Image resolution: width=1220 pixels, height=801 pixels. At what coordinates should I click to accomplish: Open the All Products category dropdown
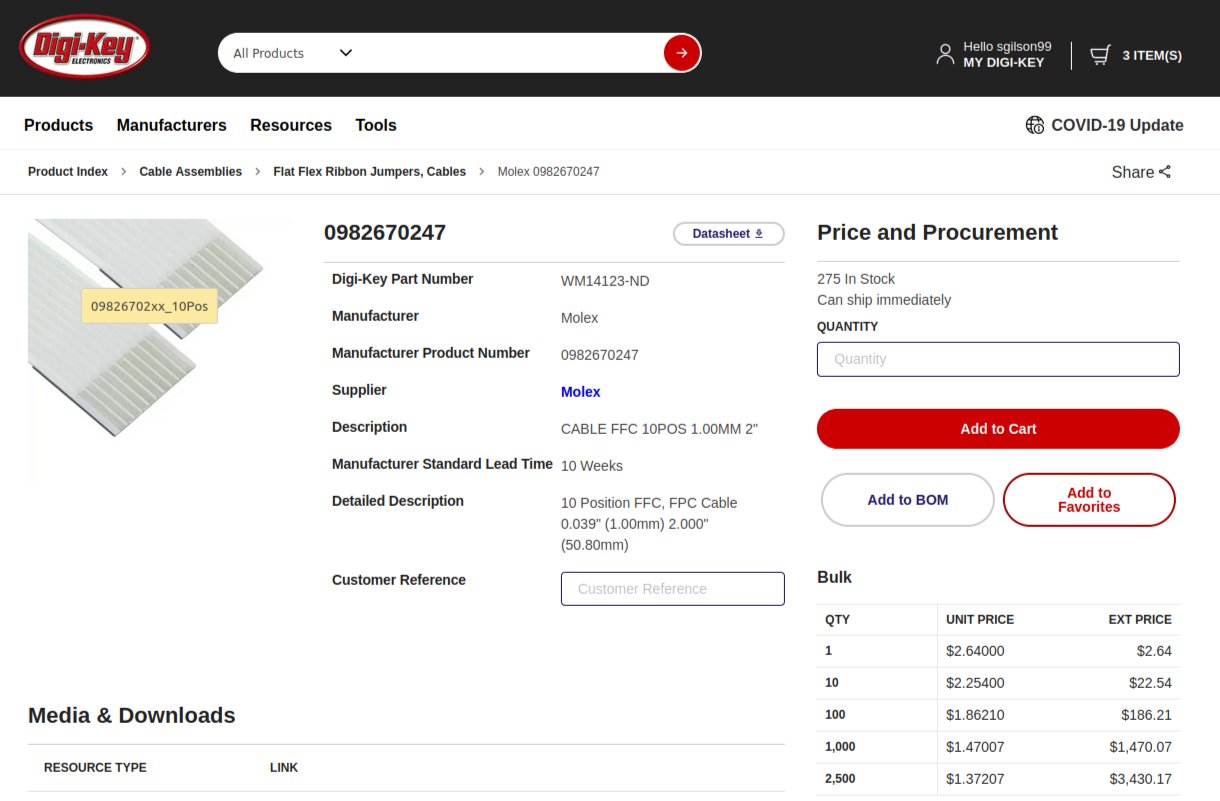[x=293, y=53]
